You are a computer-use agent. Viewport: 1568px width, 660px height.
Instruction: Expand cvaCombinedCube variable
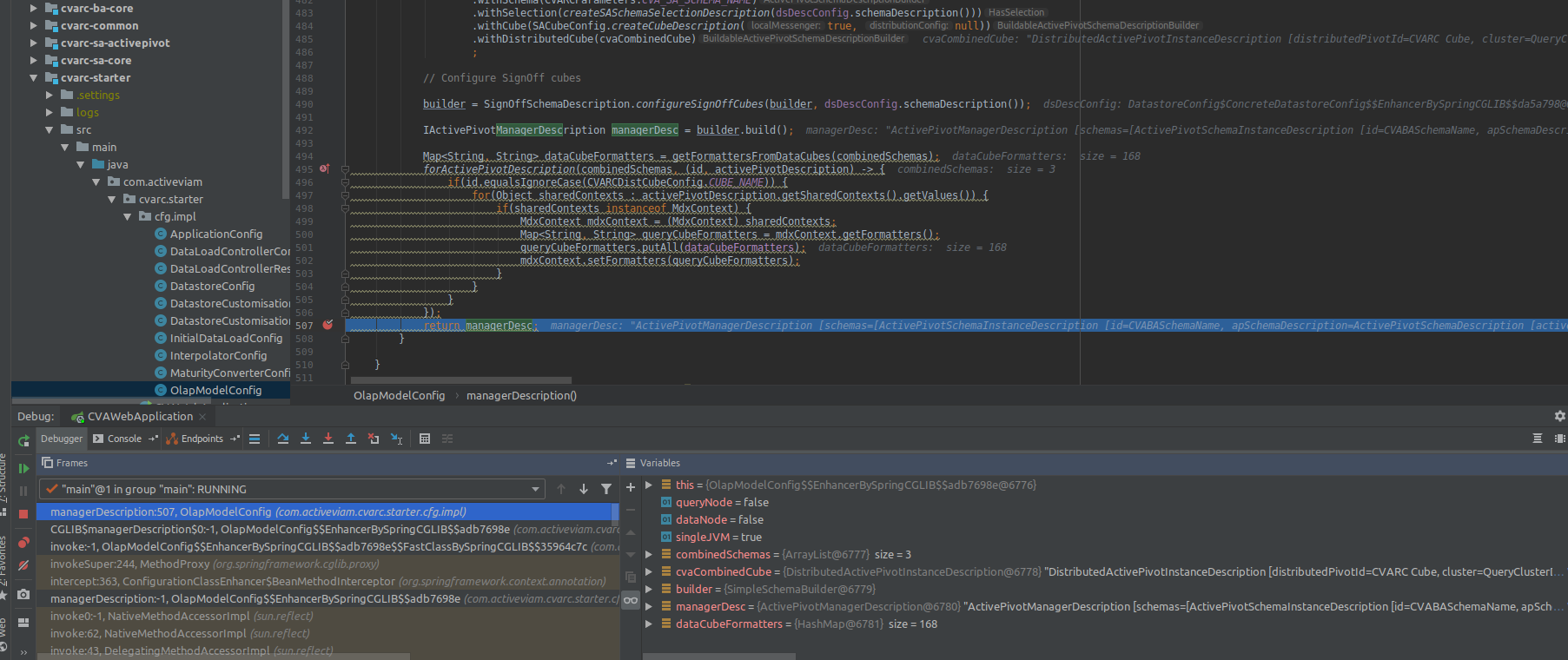649,571
